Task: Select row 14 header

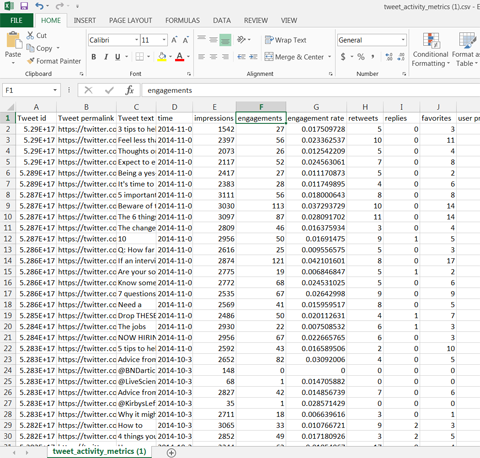Action: click(x=8, y=261)
